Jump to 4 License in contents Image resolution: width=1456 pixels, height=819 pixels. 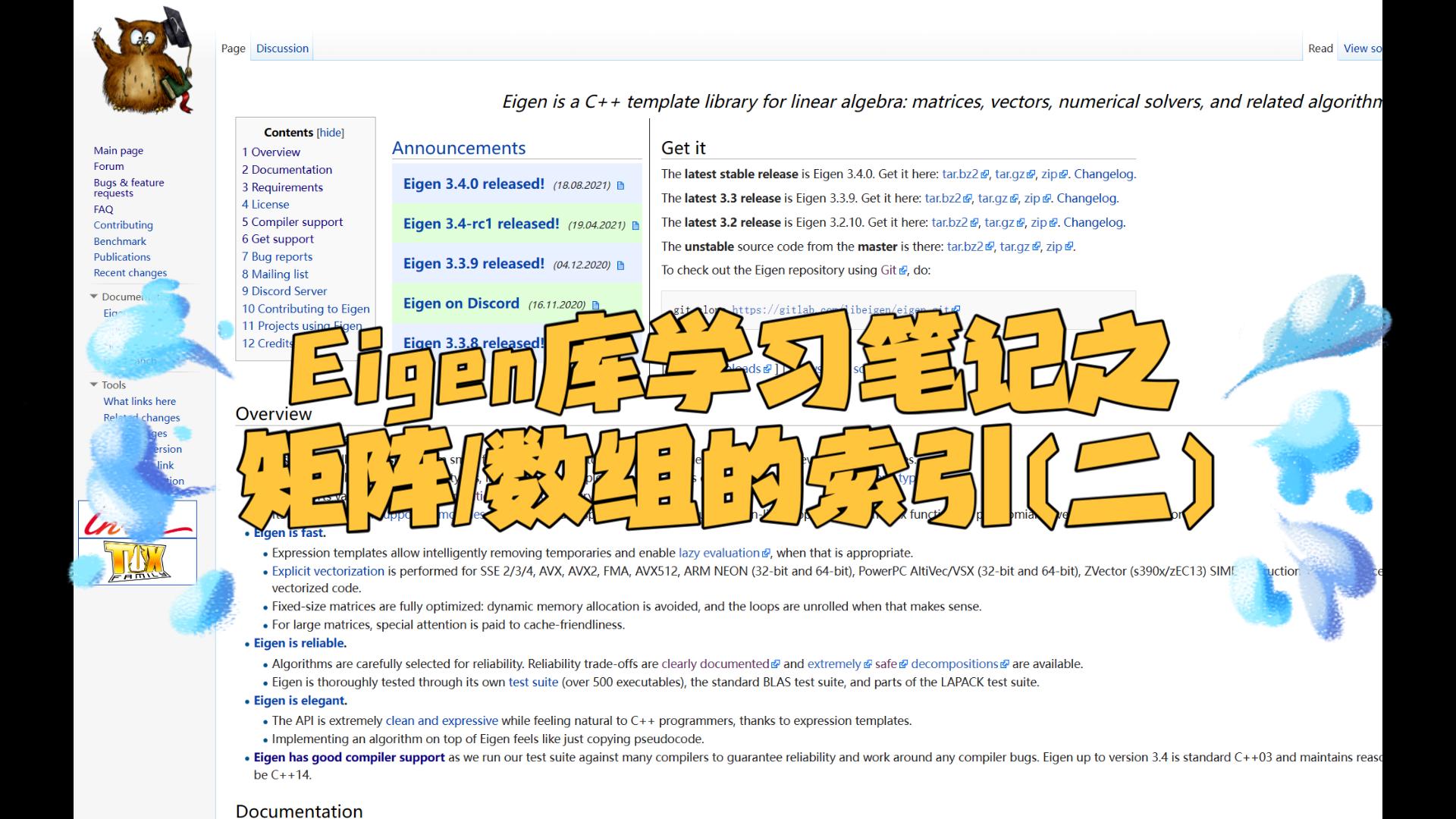[x=265, y=205]
